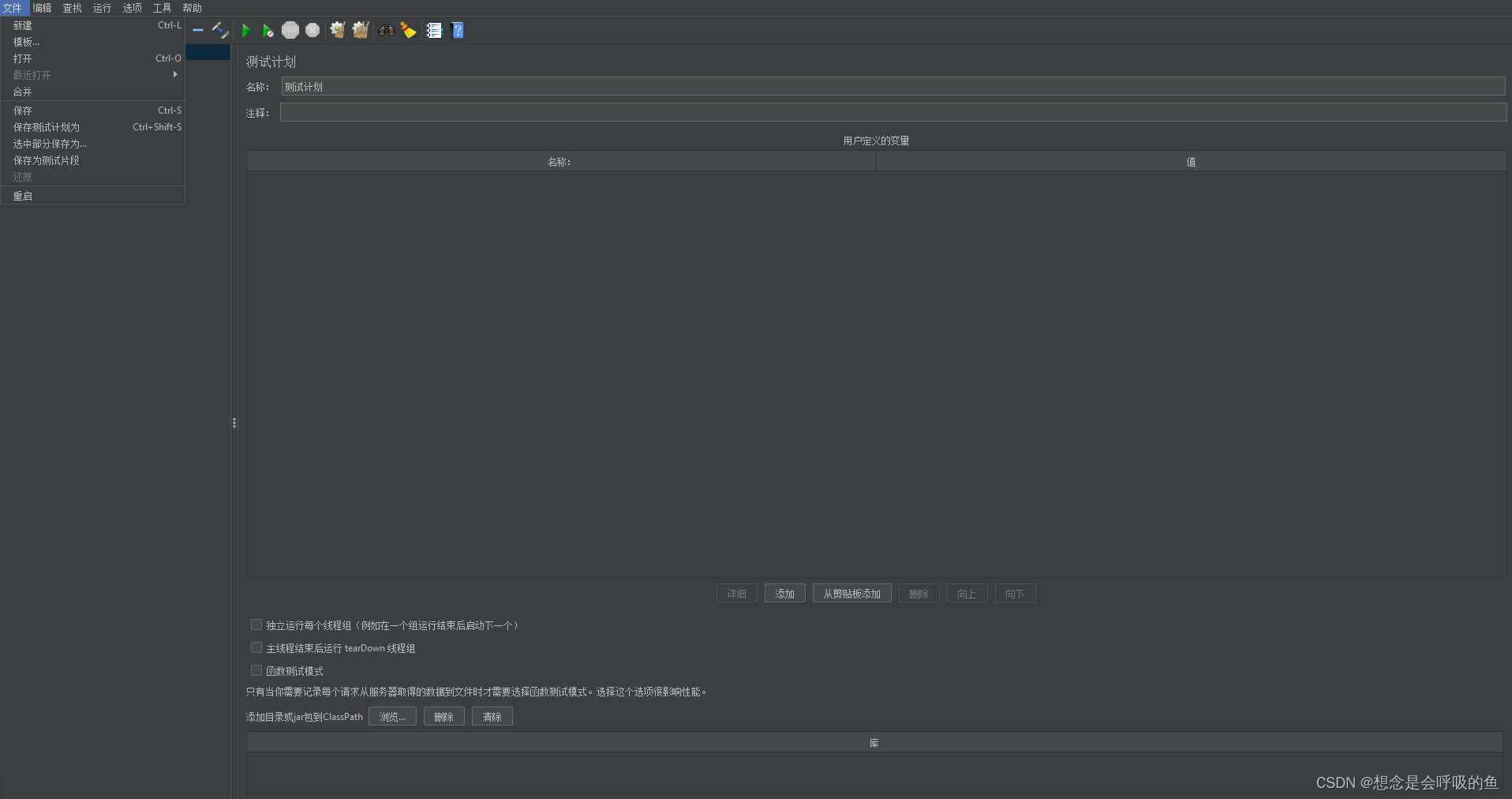Click the Shutdown X icon
This screenshot has width=1512, height=799.
tap(313, 30)
